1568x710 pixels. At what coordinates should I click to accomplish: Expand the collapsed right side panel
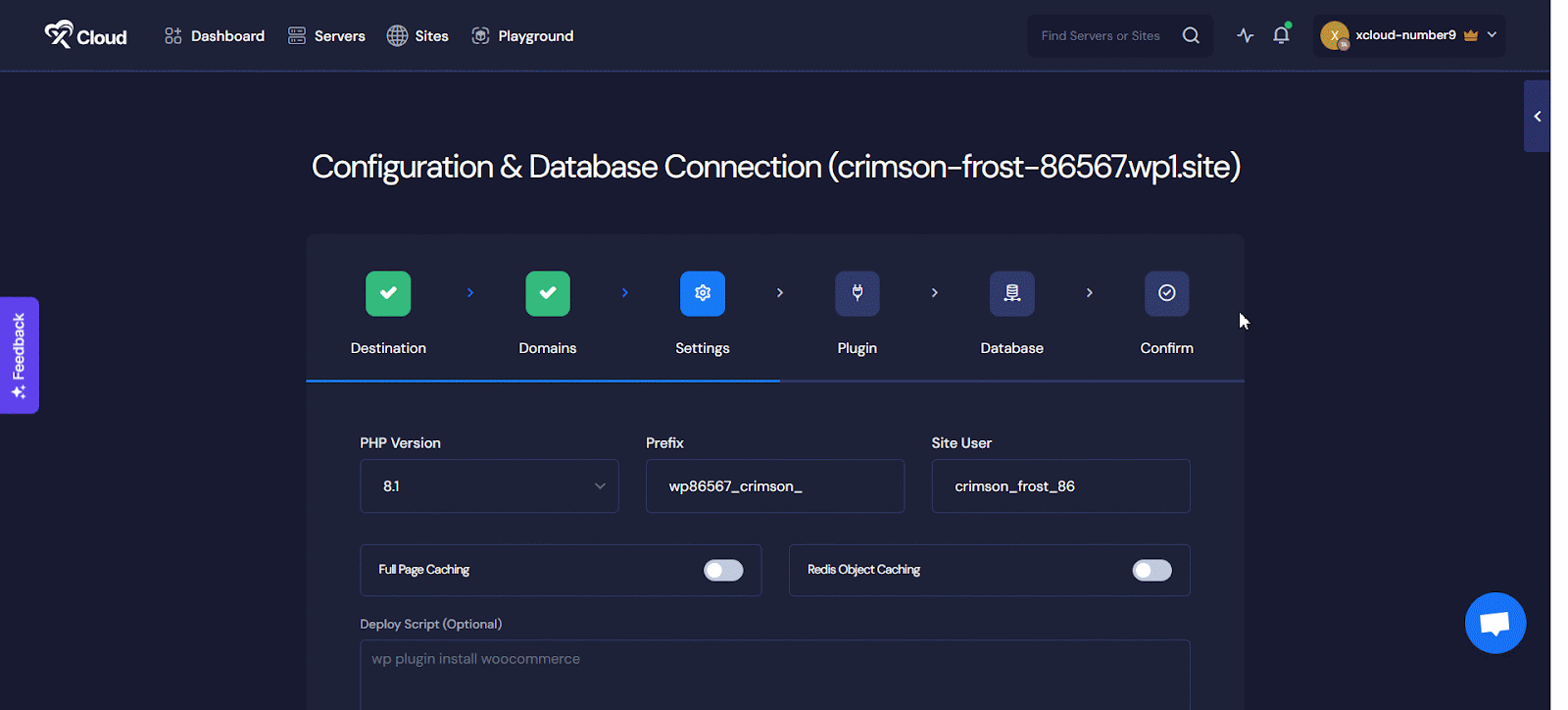(1537, 117)
